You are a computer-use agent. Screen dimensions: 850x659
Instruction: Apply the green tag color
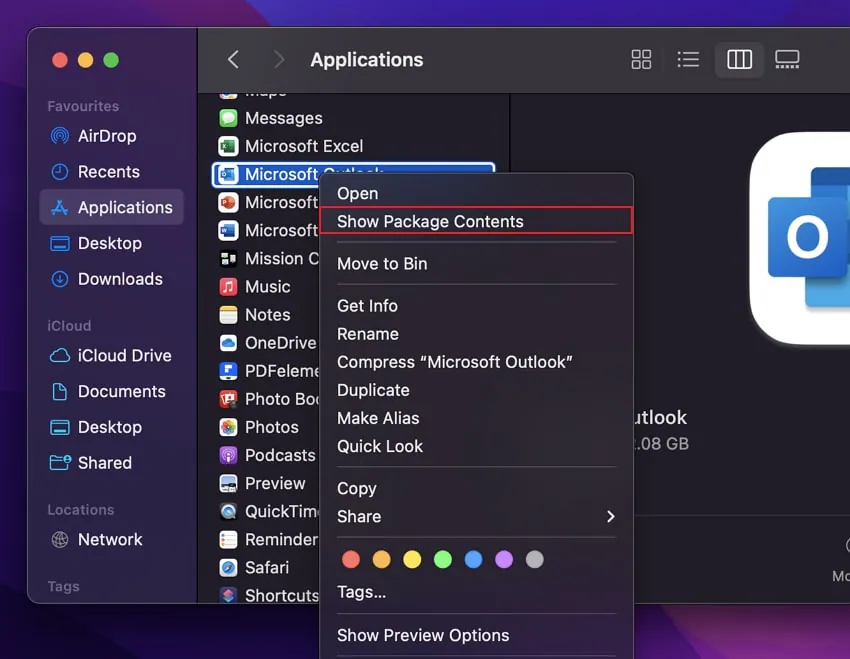point(443,559)
